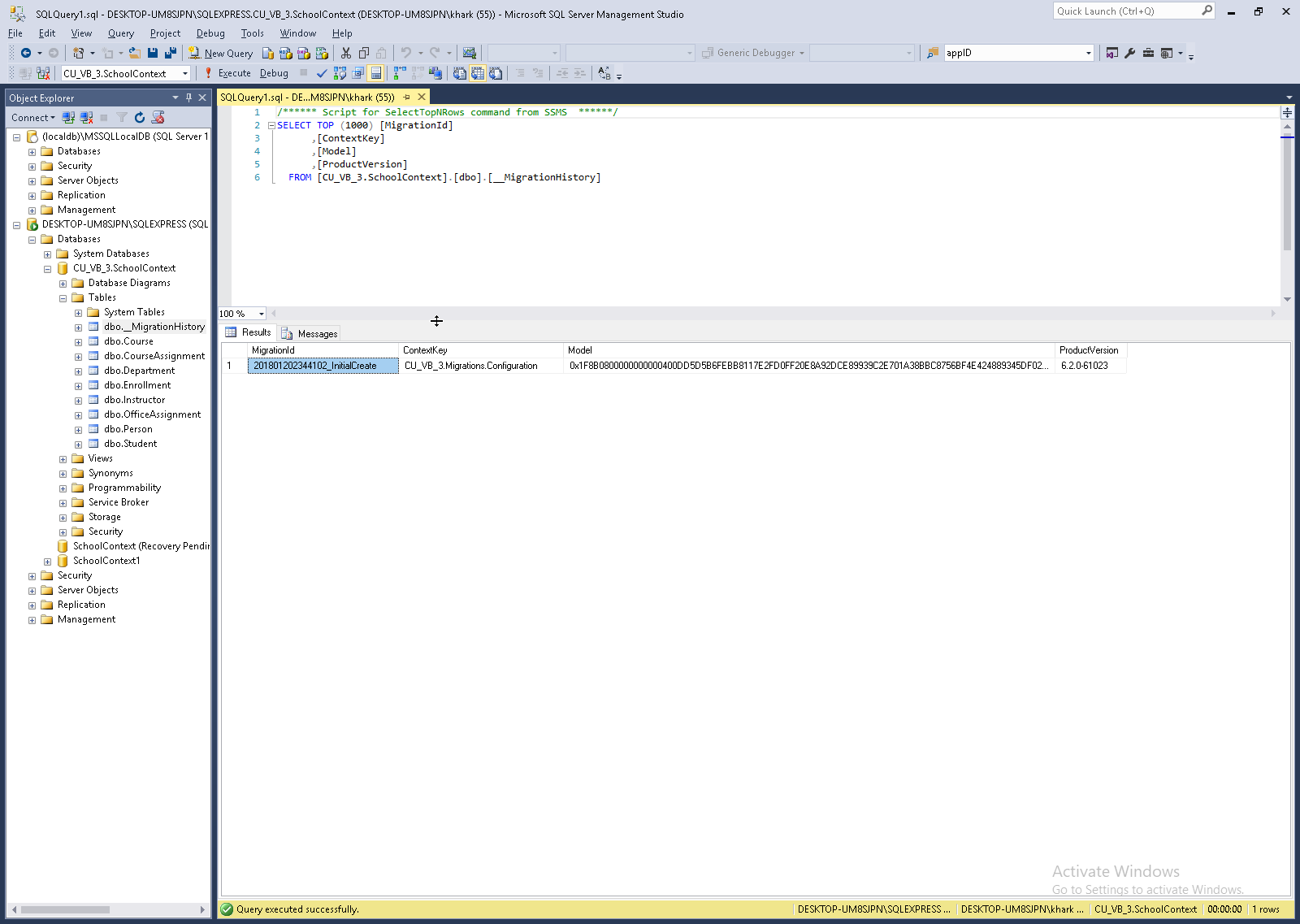The image size is (1300, 924).
Task: Click the Results to File icon
Action: tap(496, 73)
